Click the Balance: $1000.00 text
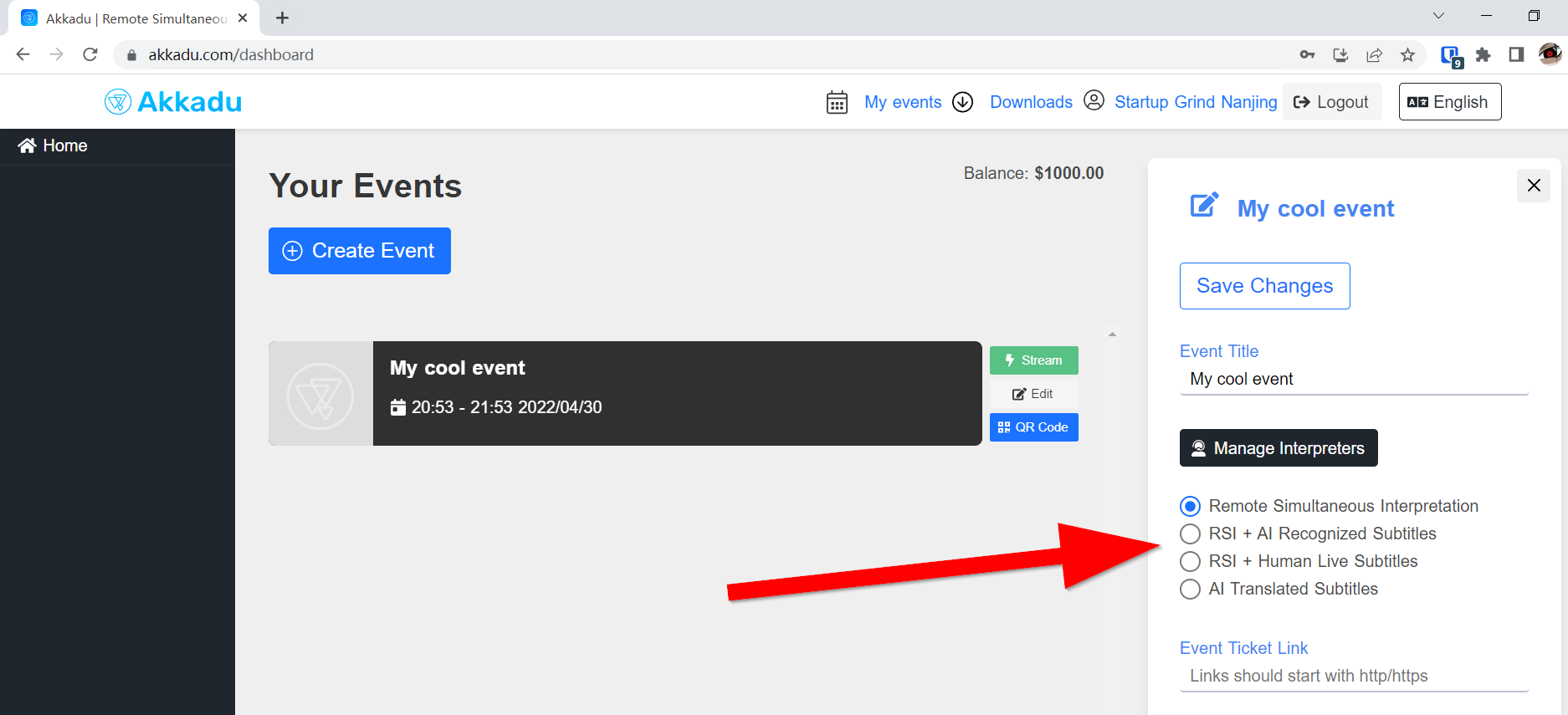The image size is (1568, 715). (x=1033, y=173)
